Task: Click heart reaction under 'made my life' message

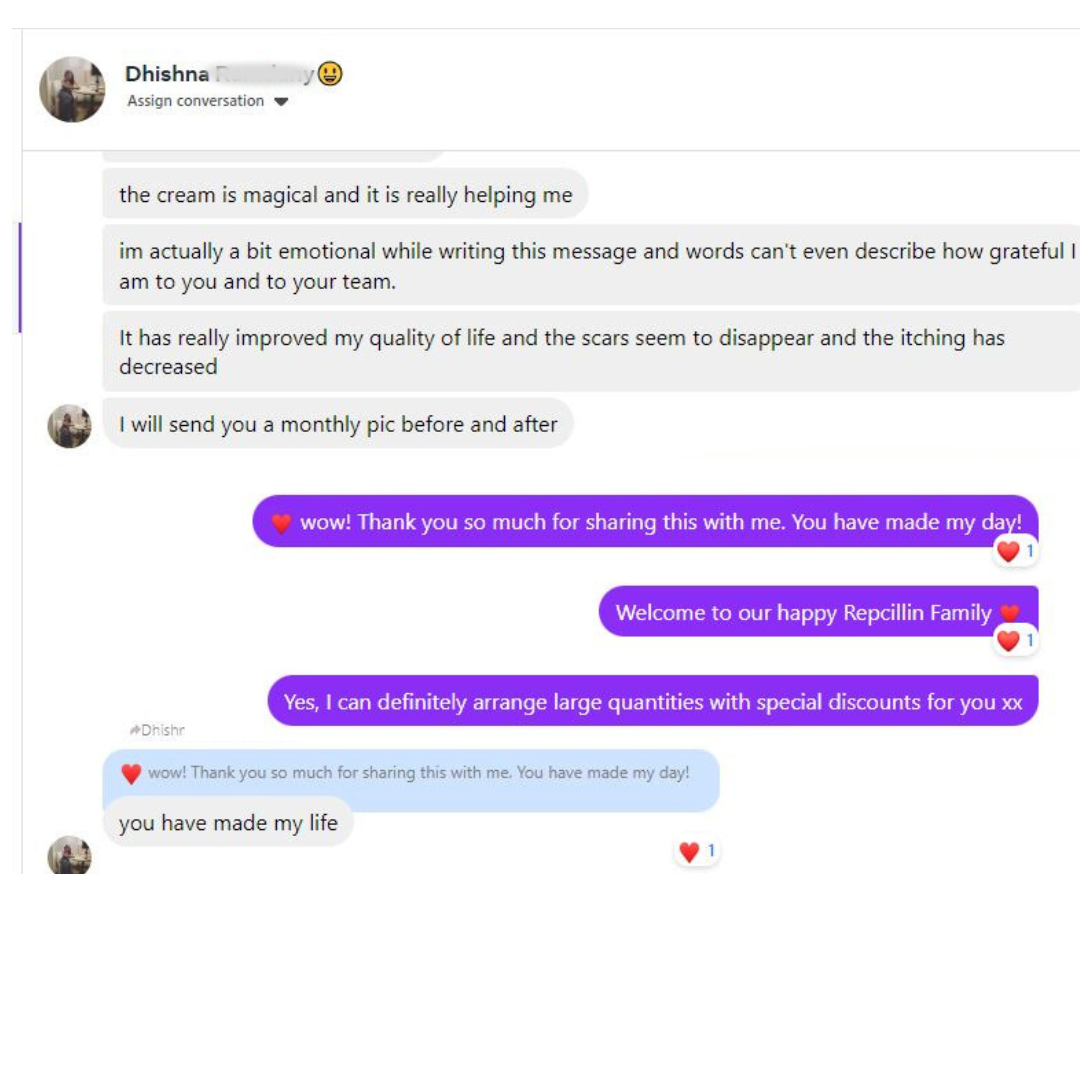Action: (x=697, y=852)
